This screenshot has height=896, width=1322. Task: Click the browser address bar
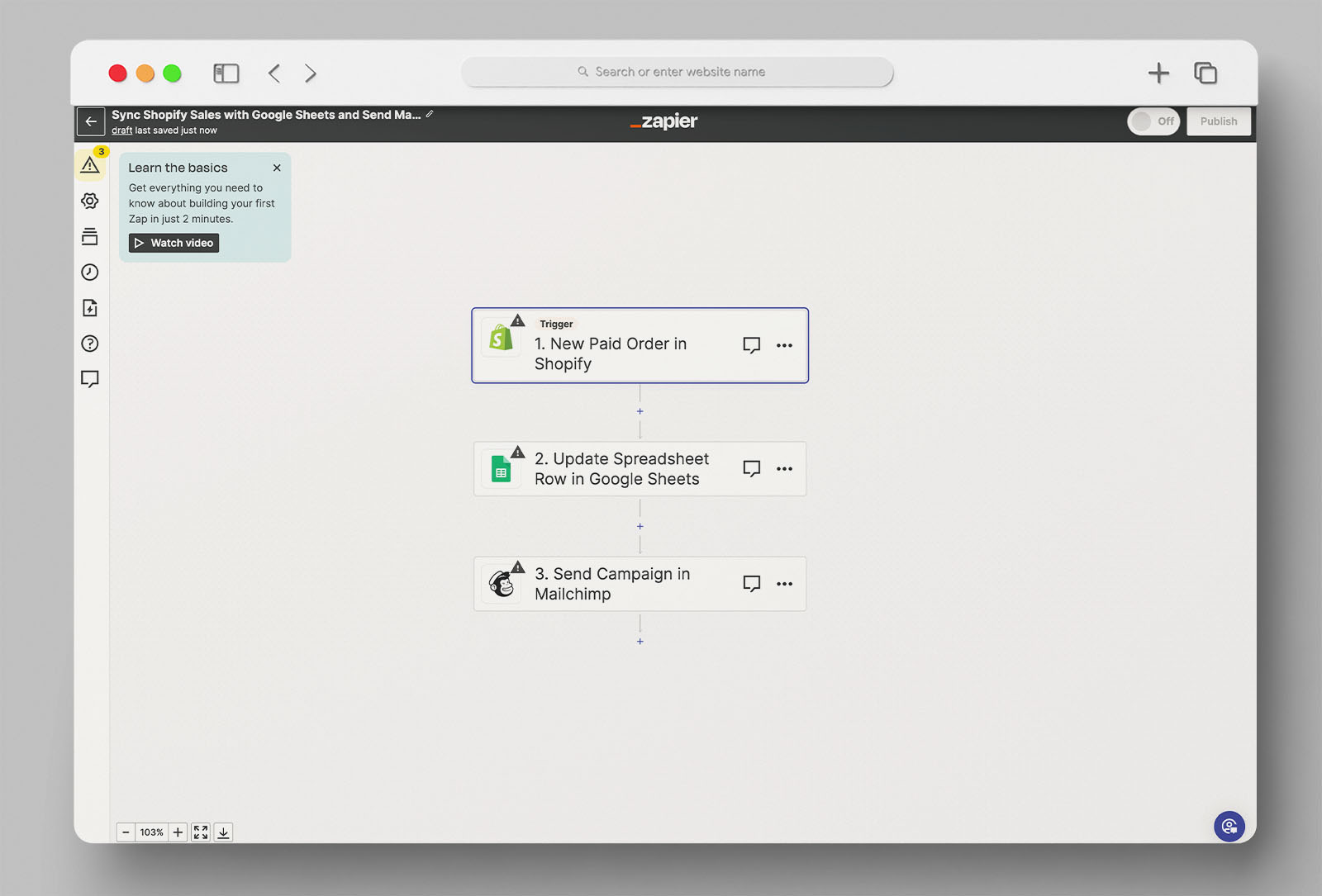[678, 72]
